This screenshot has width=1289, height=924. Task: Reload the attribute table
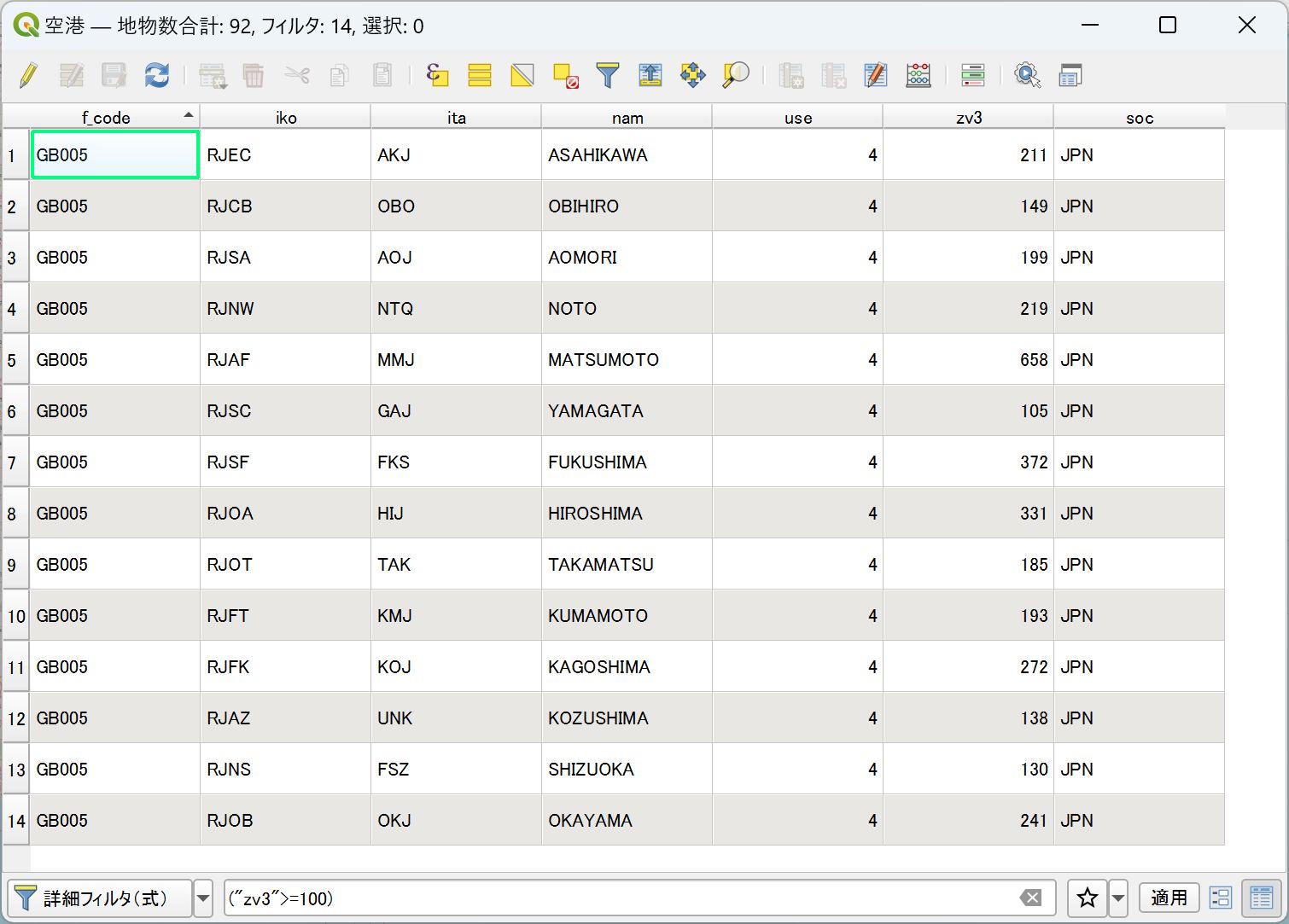click(157, 75)
